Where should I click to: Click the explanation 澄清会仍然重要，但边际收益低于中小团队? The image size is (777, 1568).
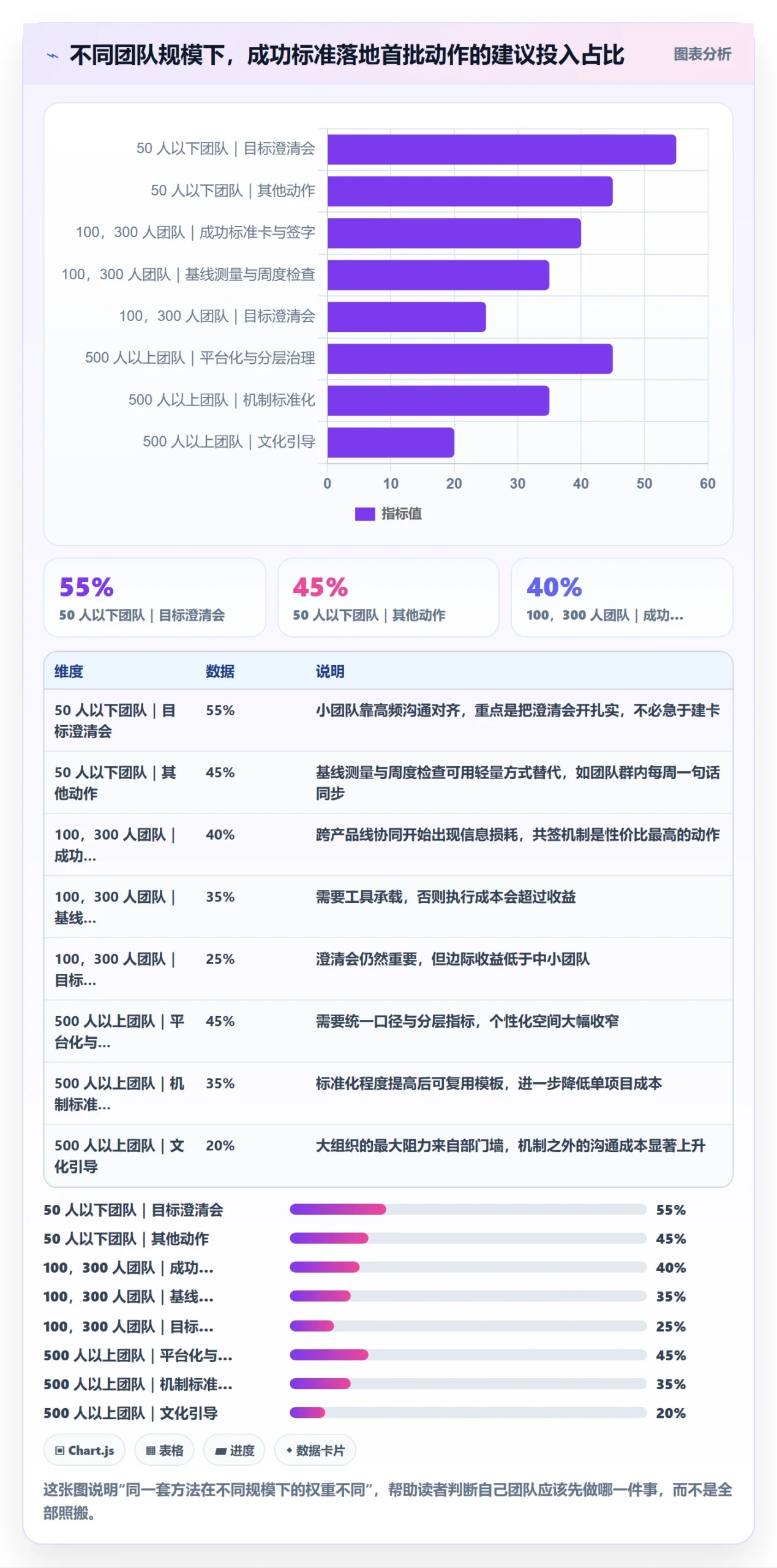[452, 959]
